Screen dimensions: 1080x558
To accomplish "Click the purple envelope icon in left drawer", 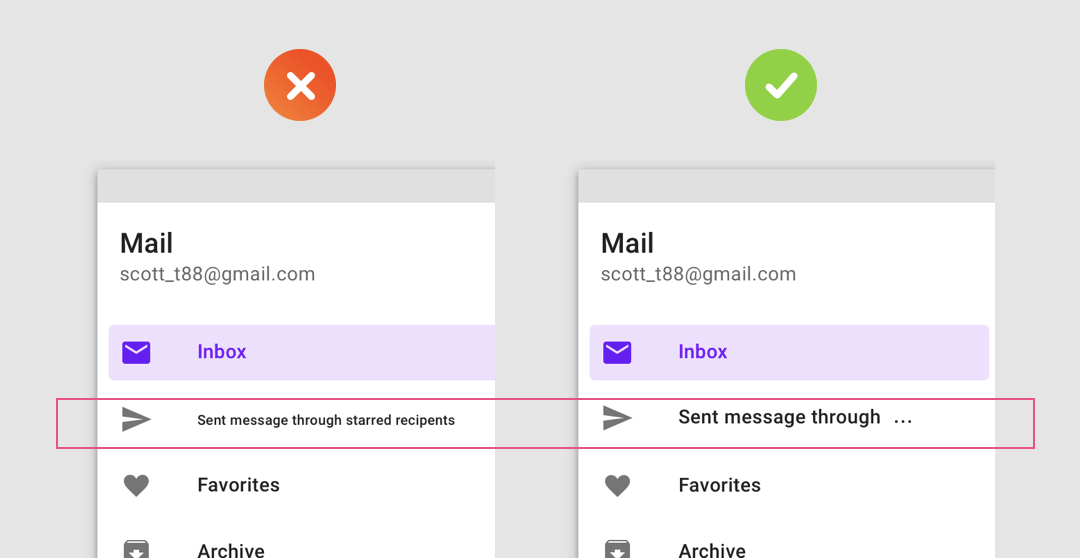I will pyautogui.click(x=136, y=353).
